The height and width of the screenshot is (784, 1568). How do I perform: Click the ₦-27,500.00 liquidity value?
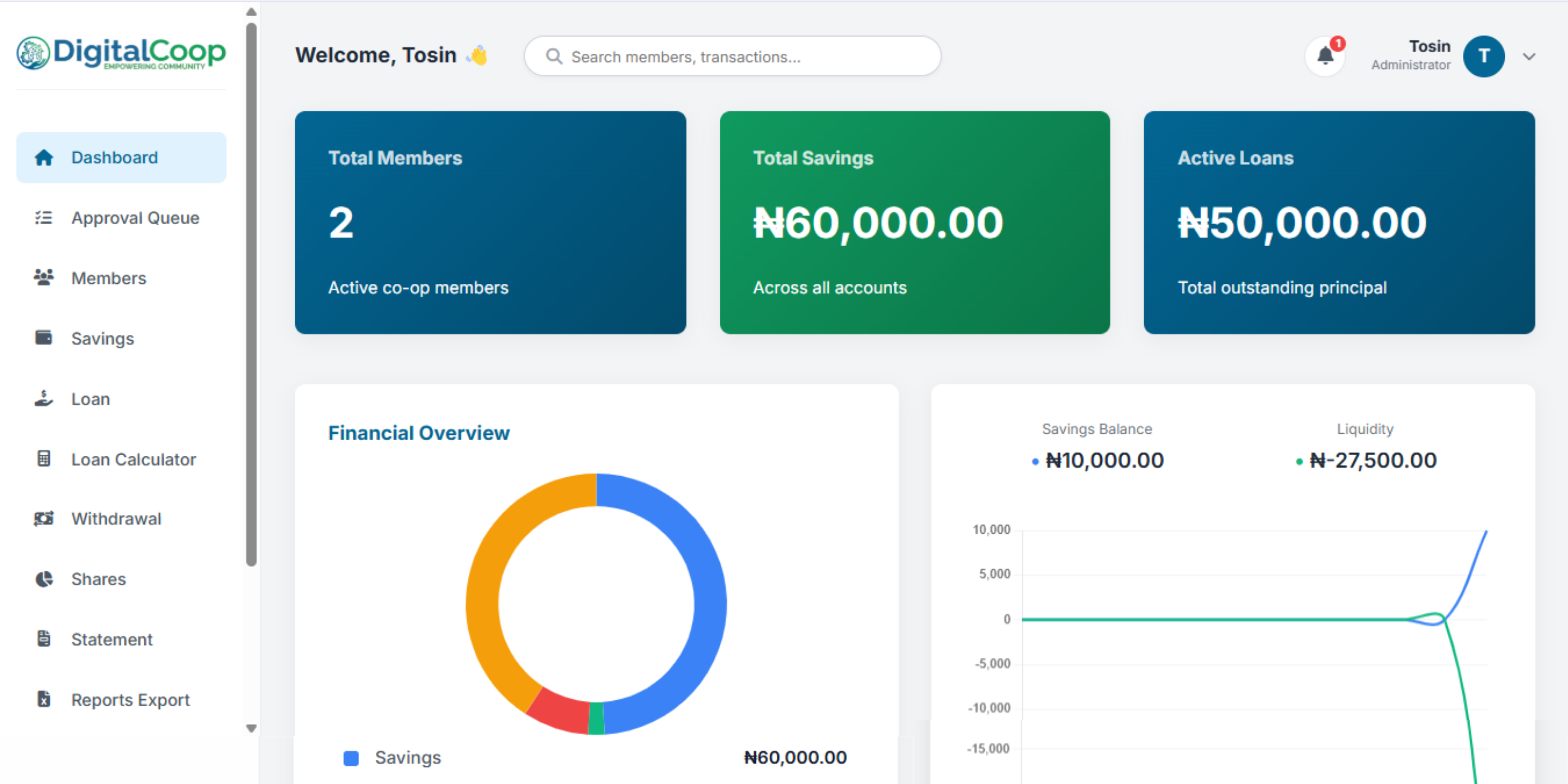1373,460
